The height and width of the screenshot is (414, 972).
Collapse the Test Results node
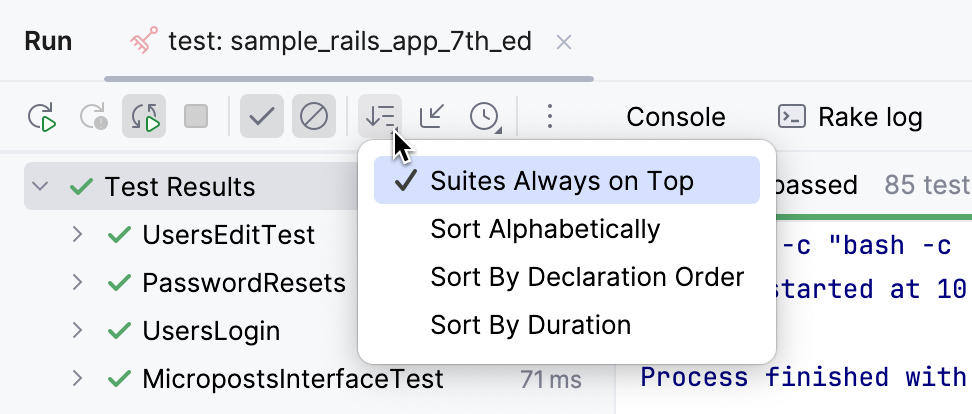pos(40,187)
